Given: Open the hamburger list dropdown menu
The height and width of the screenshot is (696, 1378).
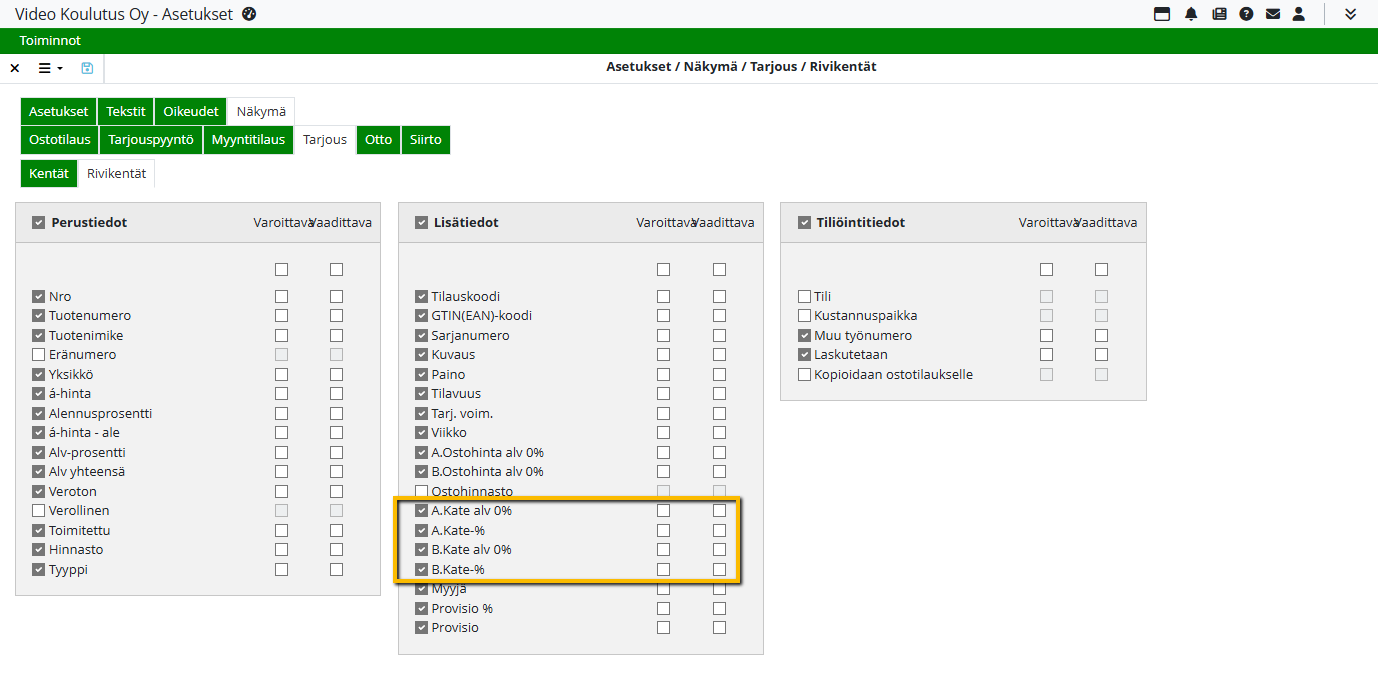Looking at the screenshot, I should click(50, 68).
